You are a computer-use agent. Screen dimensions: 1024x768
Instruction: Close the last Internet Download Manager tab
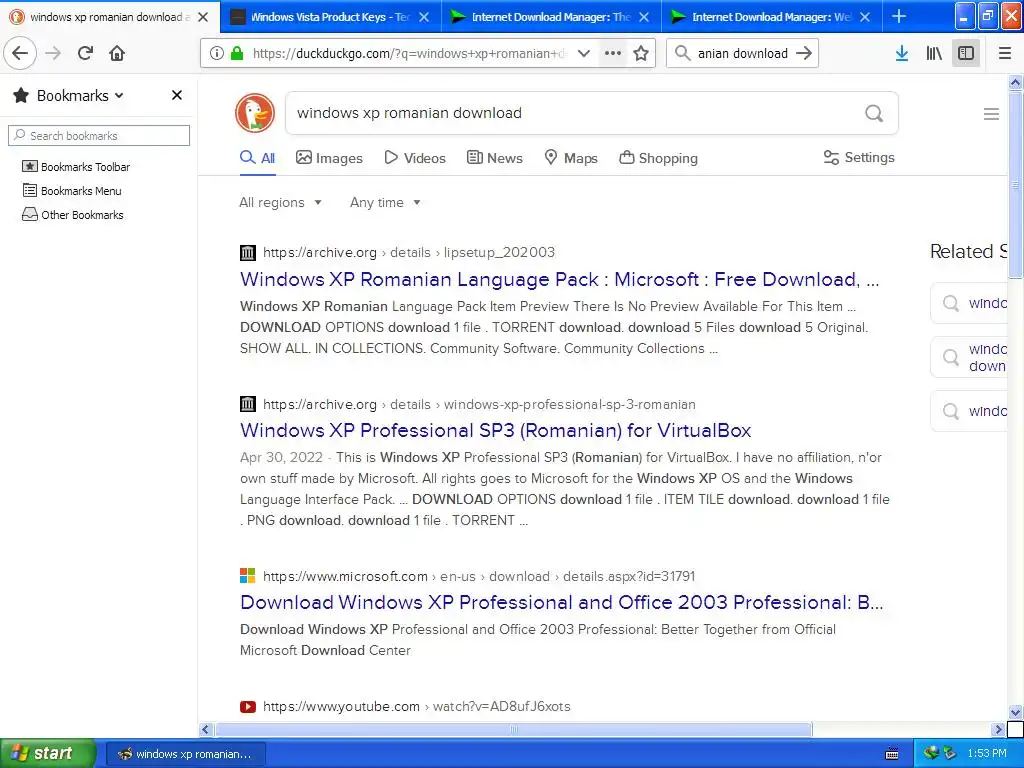pyautogui.click(x=865, y=17)
